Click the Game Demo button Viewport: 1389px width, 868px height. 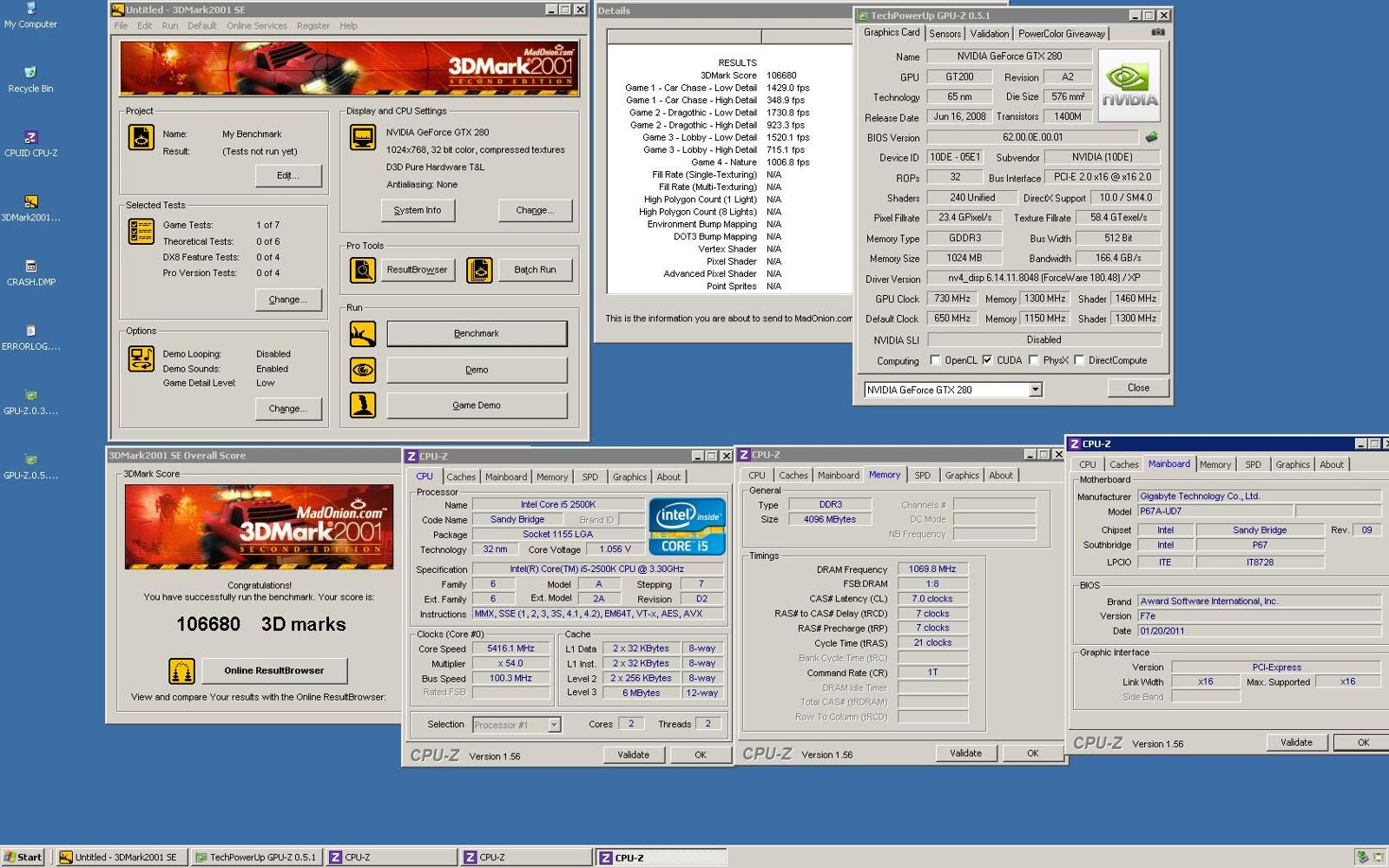[477, 405]
